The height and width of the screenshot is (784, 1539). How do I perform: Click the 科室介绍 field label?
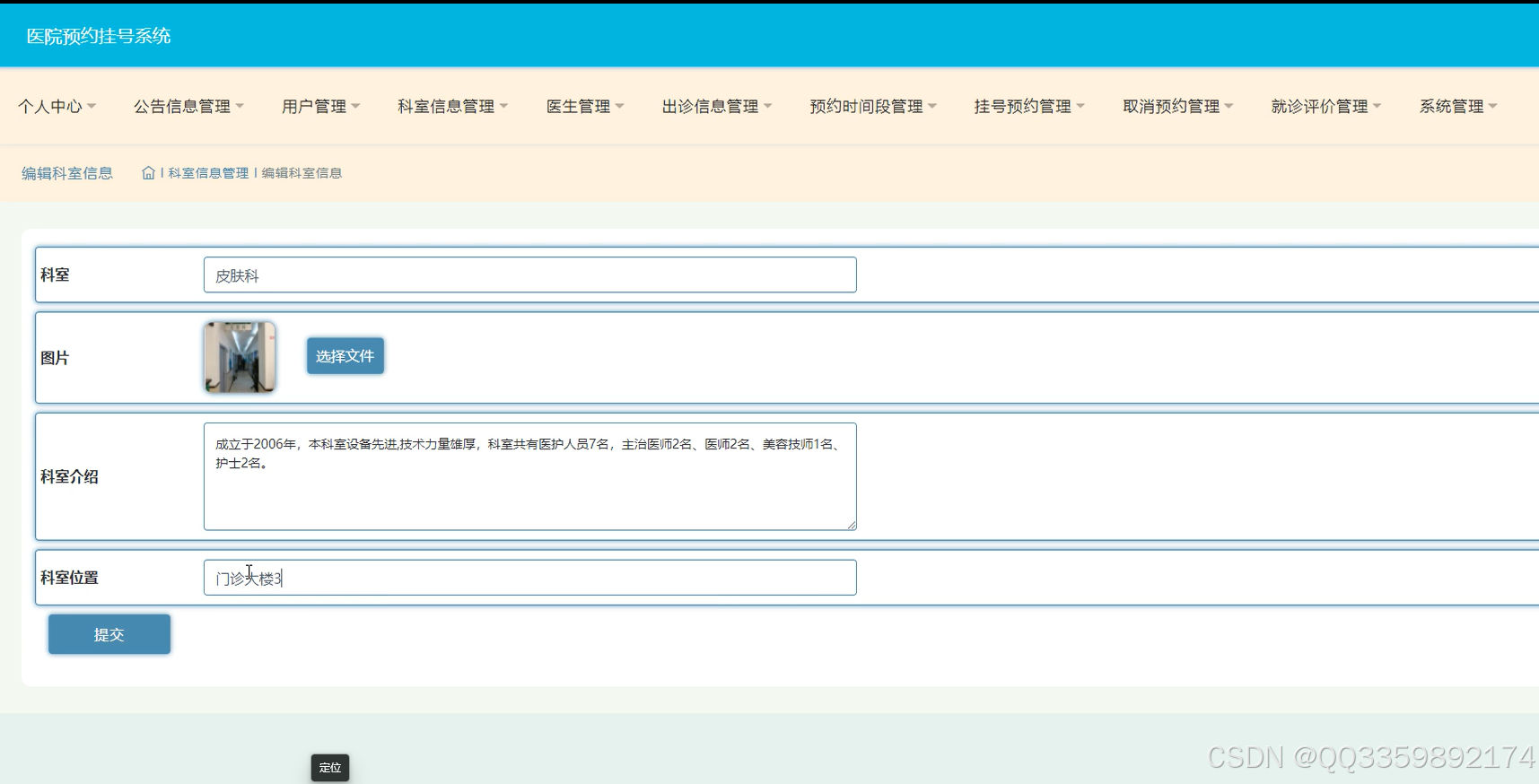(x=69, y=476)
